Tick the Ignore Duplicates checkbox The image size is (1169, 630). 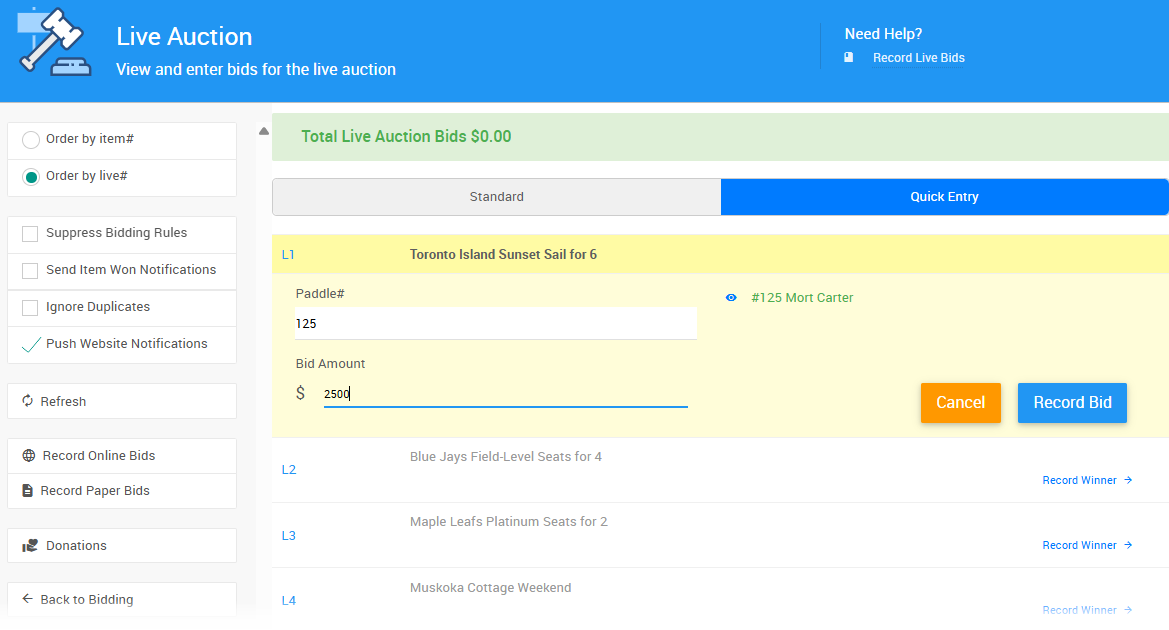point(30,307)
